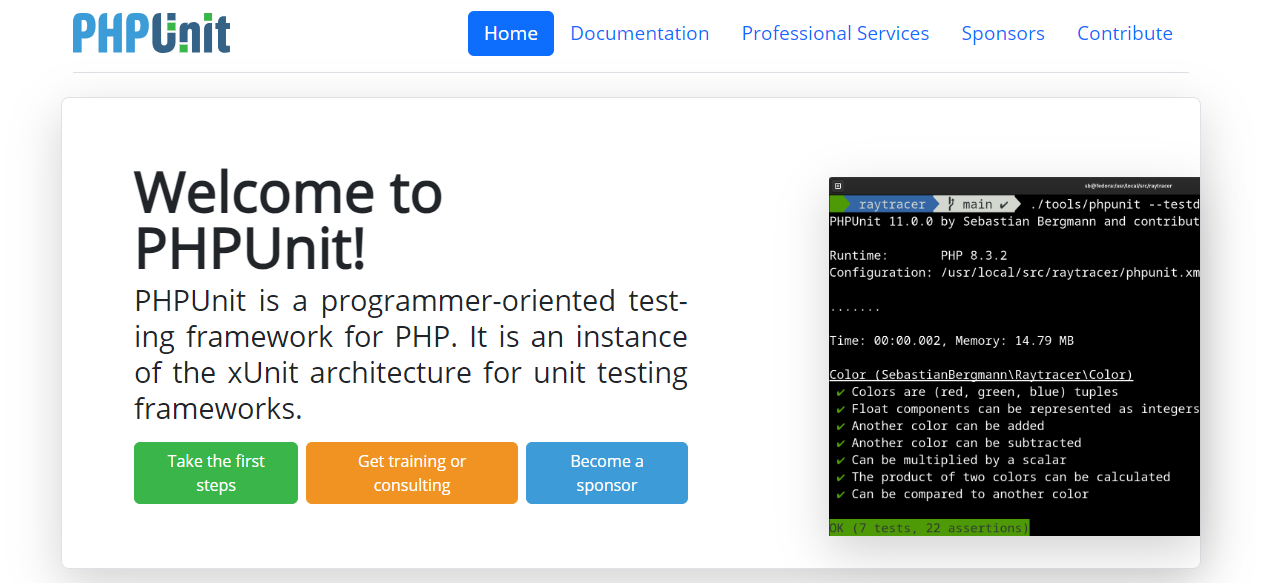Click the orange Get training or consulting button
This screenshot has width=1267, height=583.
coord(411,473)
